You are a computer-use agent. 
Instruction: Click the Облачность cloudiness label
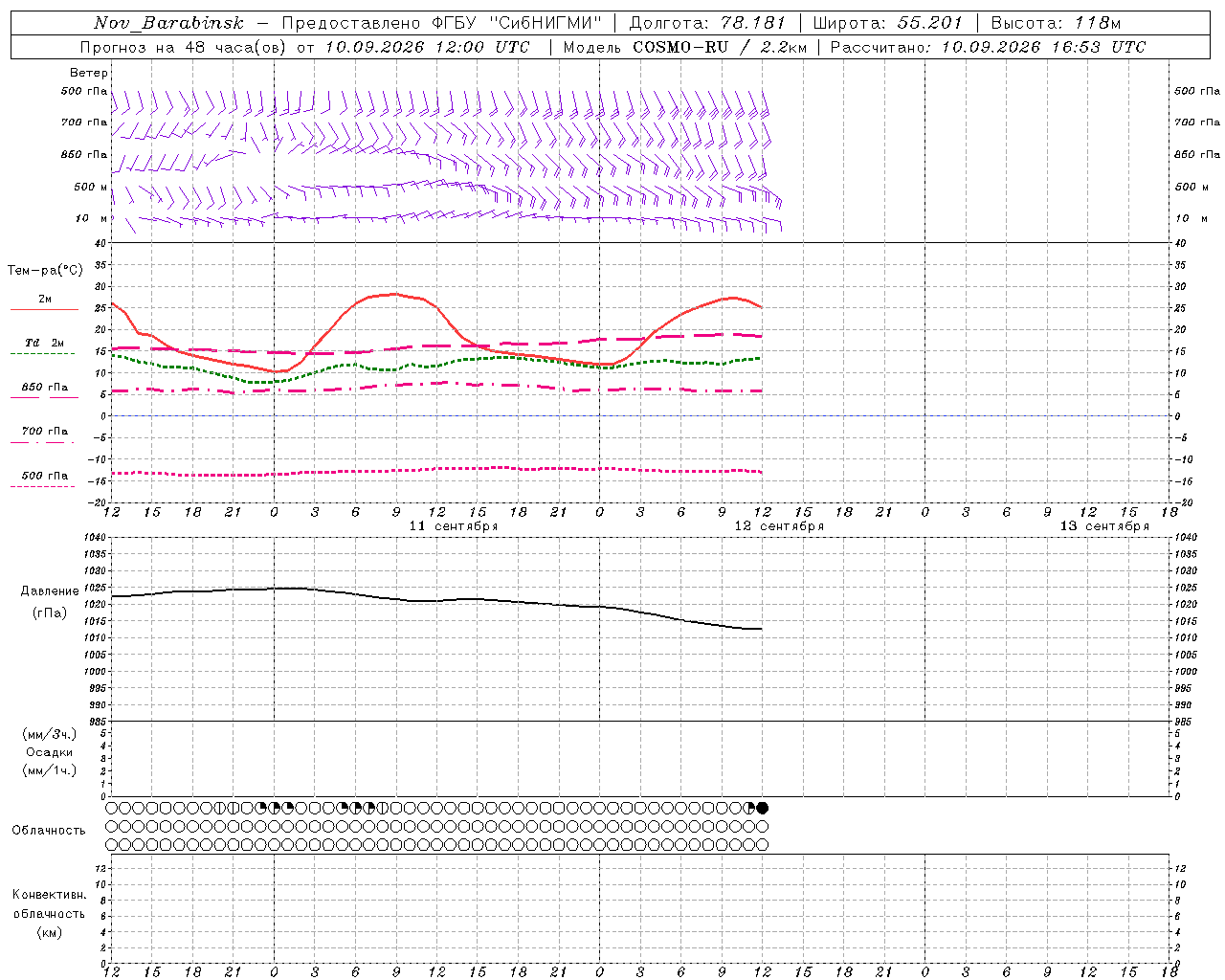tap(49, 830)
